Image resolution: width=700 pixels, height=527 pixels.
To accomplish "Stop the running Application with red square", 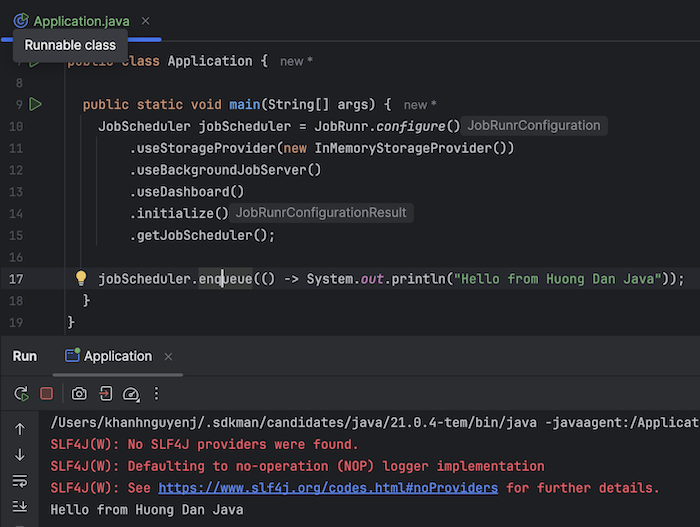I will pos(46,393).
